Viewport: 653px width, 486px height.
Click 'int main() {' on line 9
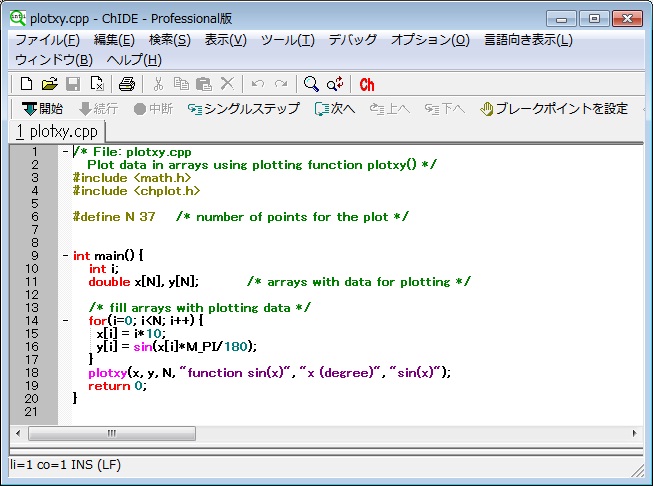pos(108,256)
